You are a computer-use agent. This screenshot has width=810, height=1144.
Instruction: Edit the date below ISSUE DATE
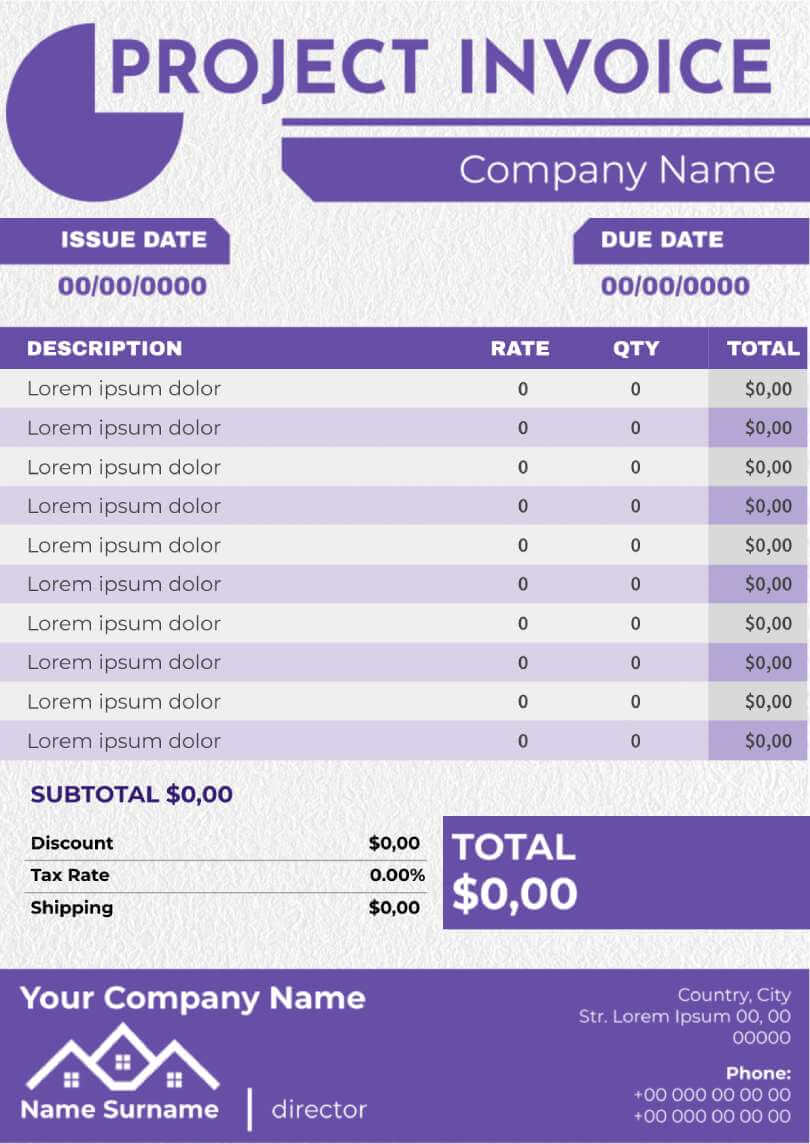(132, 286)
